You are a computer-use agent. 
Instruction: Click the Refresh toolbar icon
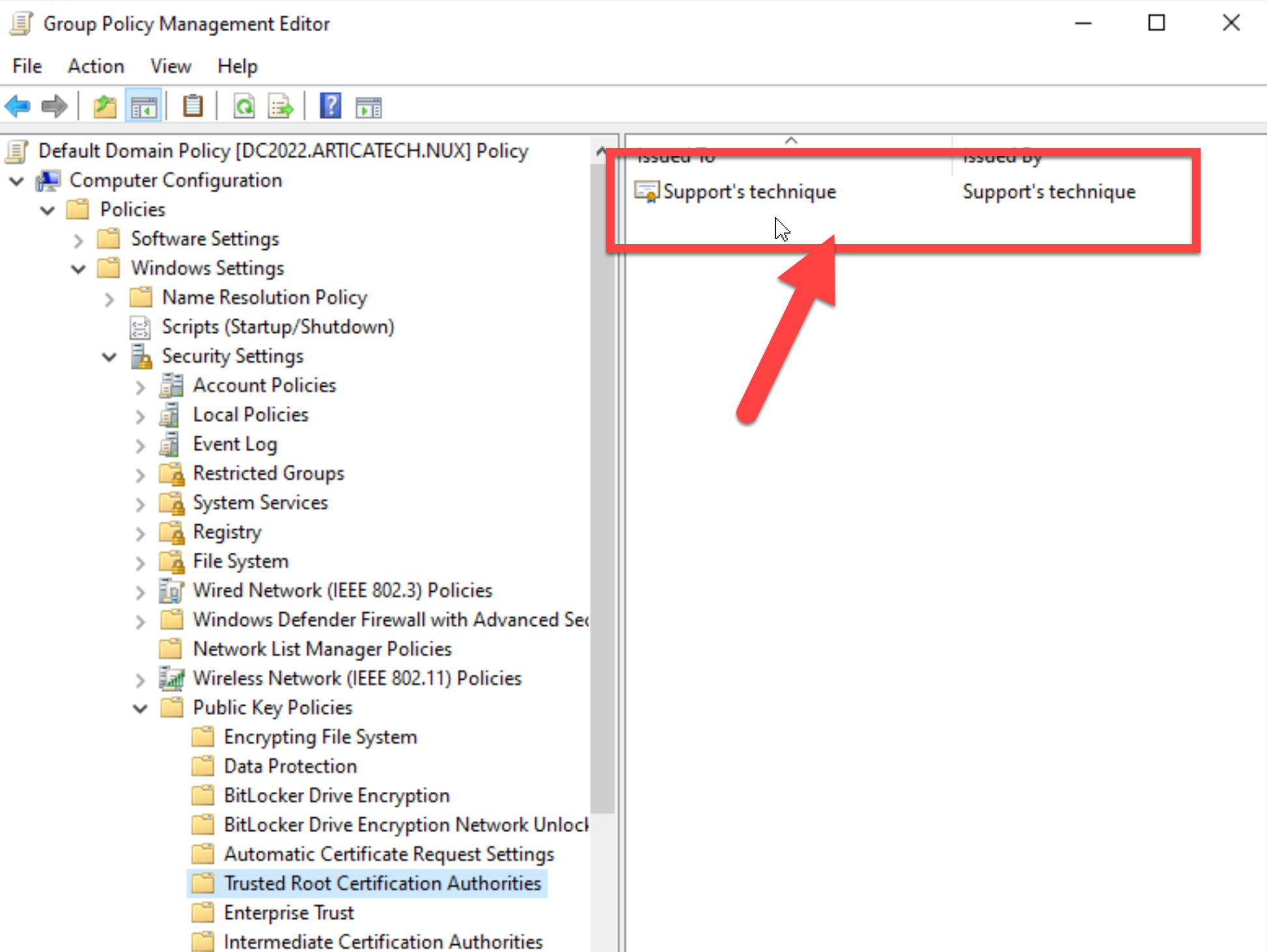pyautogui.click(x=244, y=106)
